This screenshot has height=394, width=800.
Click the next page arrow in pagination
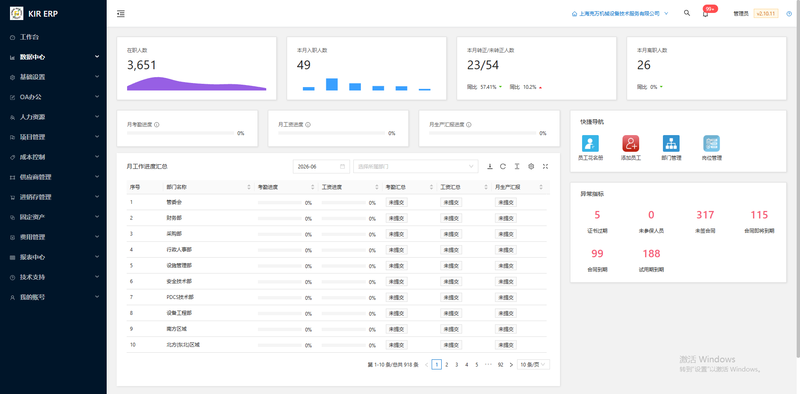pos(511,364)
